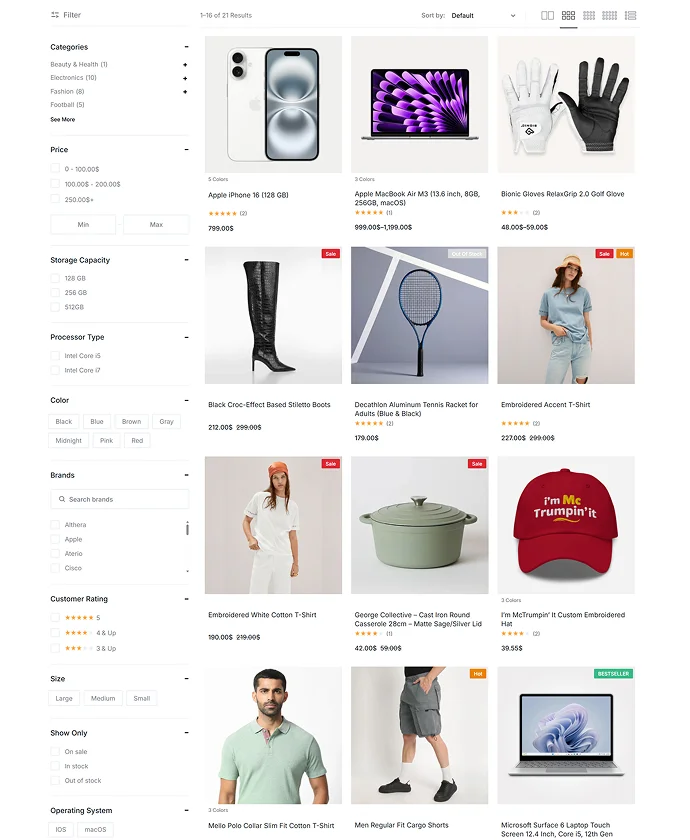Enable the On sale filter checkbox

click(55, 752)
